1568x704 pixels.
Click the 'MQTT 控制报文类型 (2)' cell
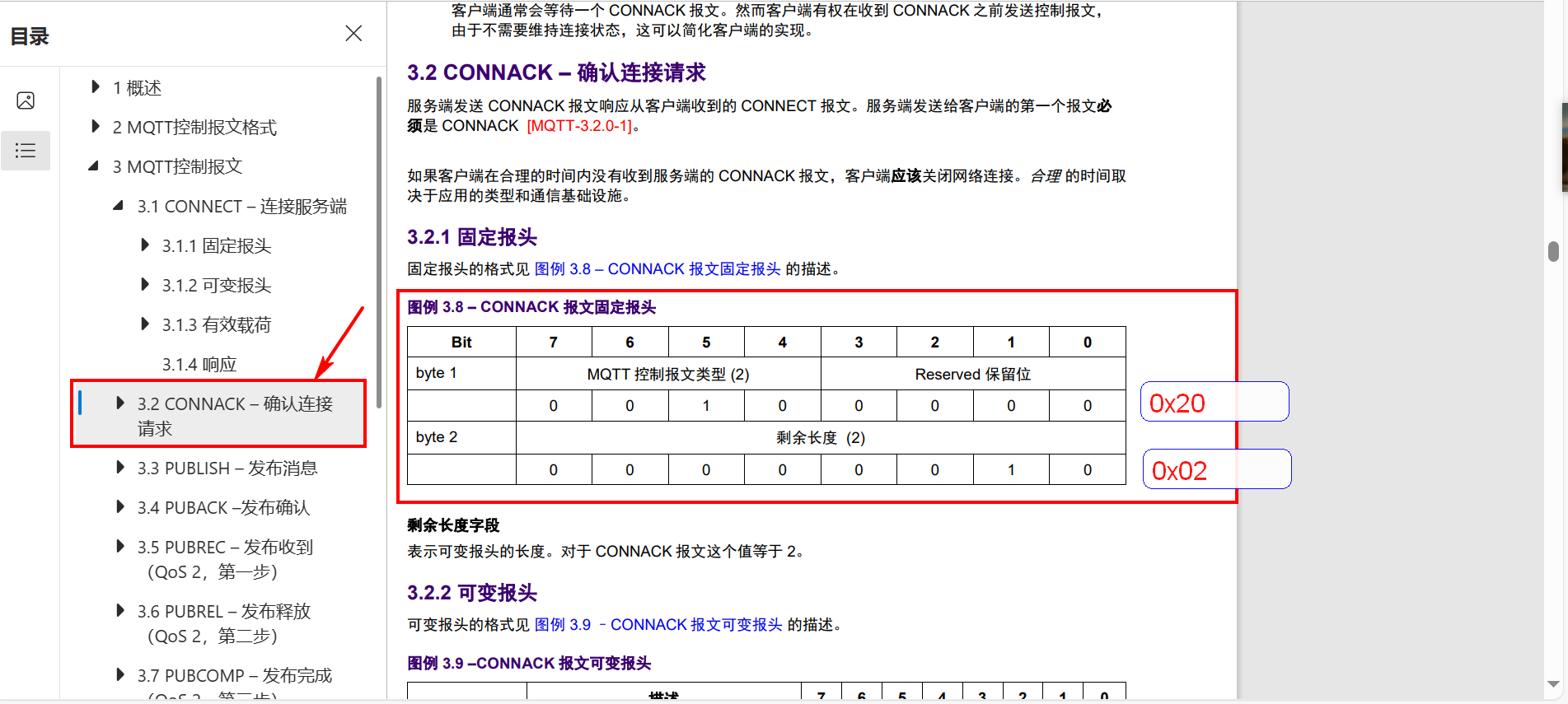click(668, 374)
